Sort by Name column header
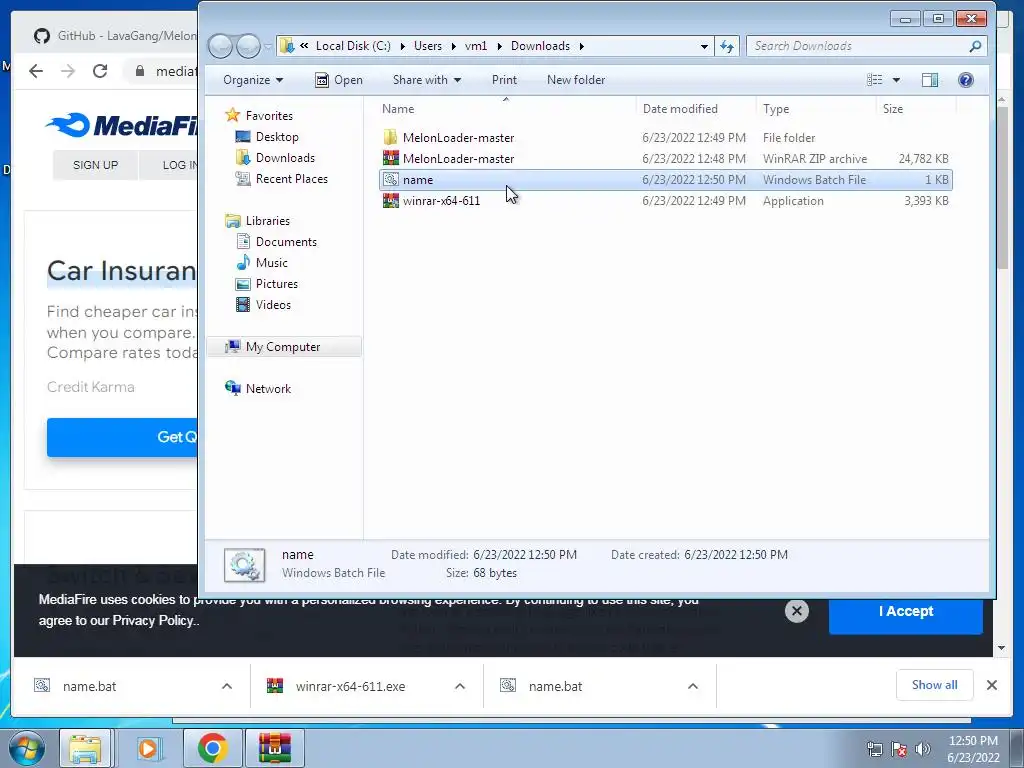 [505, 108]
